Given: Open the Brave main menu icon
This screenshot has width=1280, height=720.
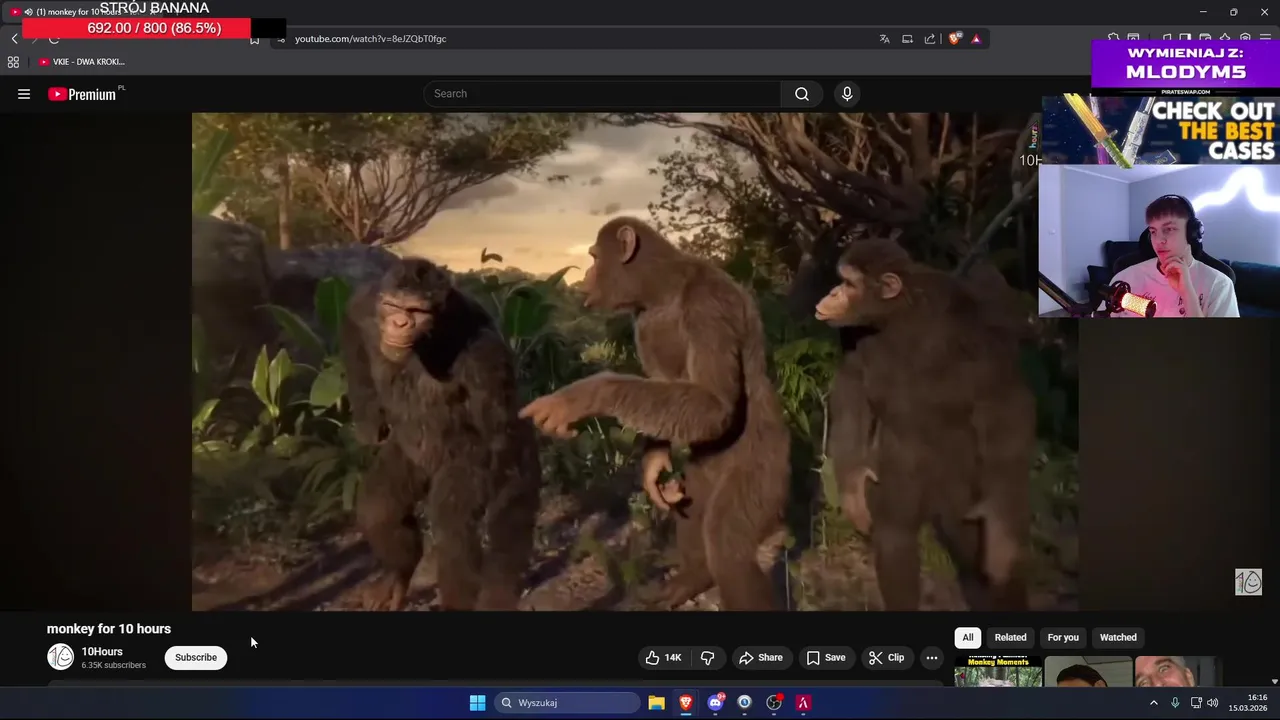Looking at the screenshot, I should pos(1265,39).
